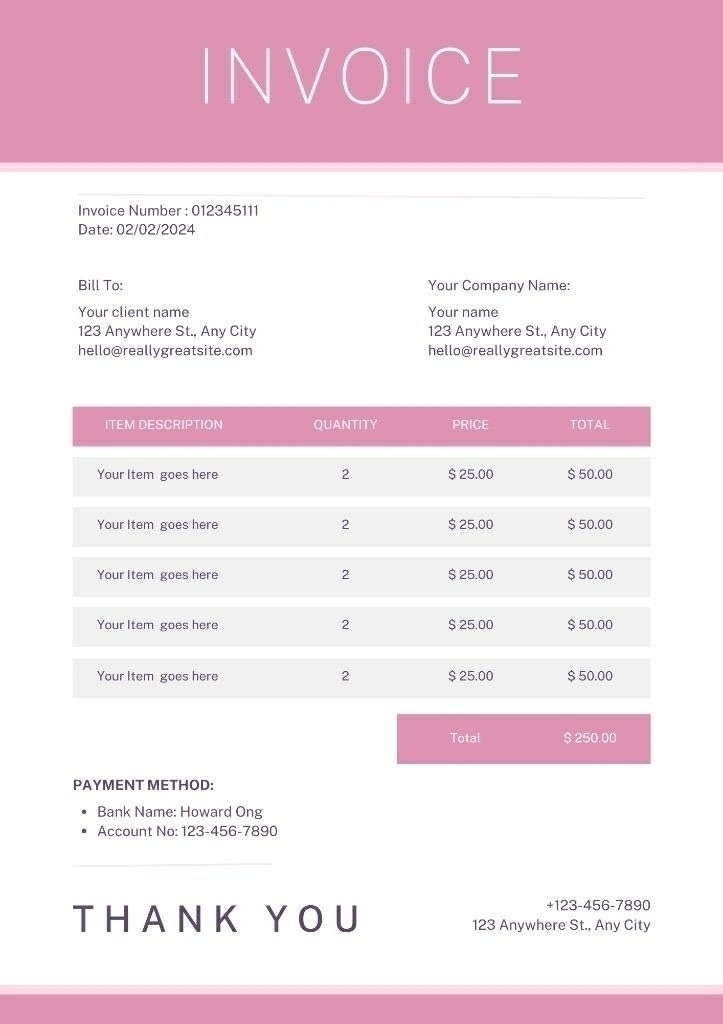Screen dimensions: 723x1024
Task: Click the 'Bill To:' label
Action: (100, 286)
